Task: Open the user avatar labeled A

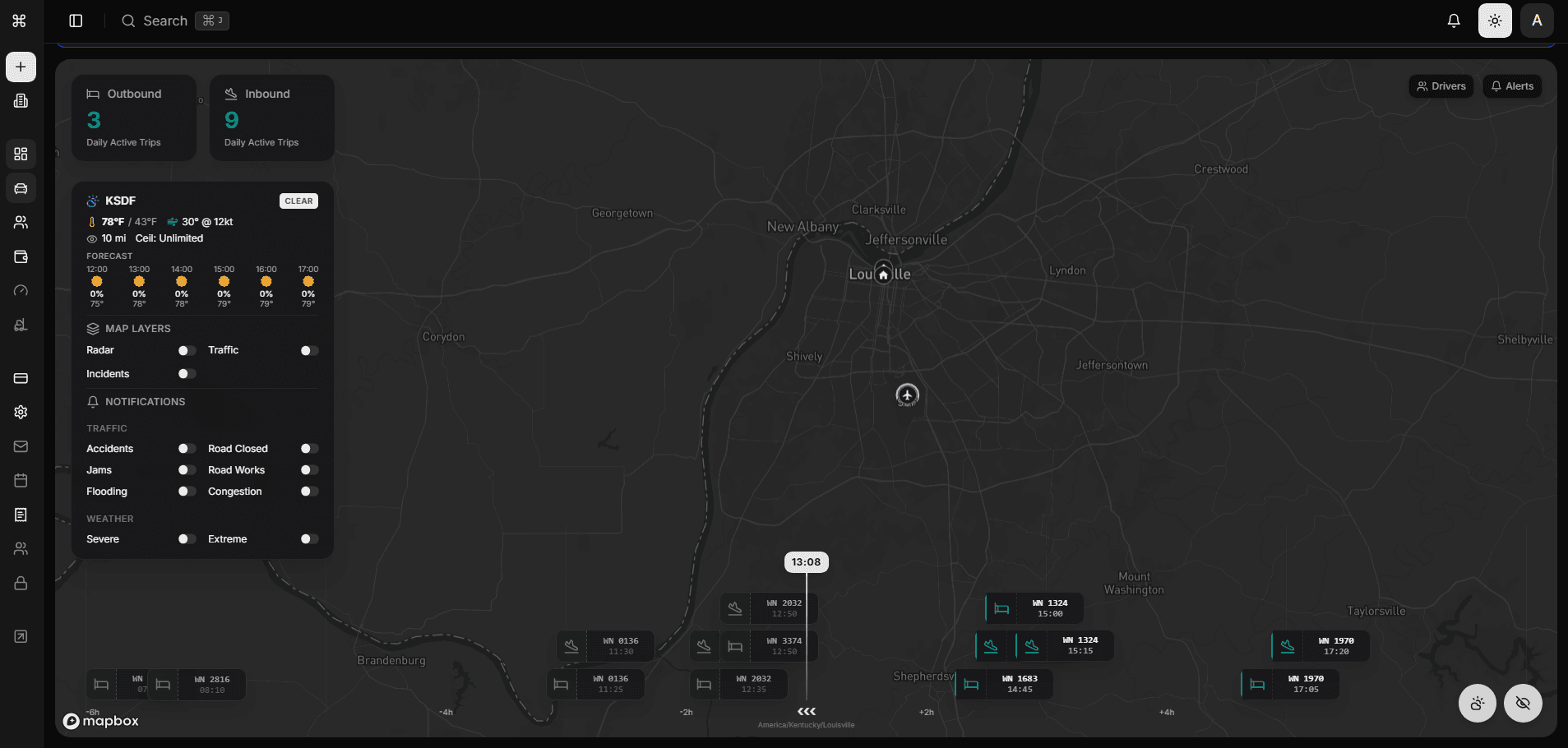Action: tap(1537, 21)
